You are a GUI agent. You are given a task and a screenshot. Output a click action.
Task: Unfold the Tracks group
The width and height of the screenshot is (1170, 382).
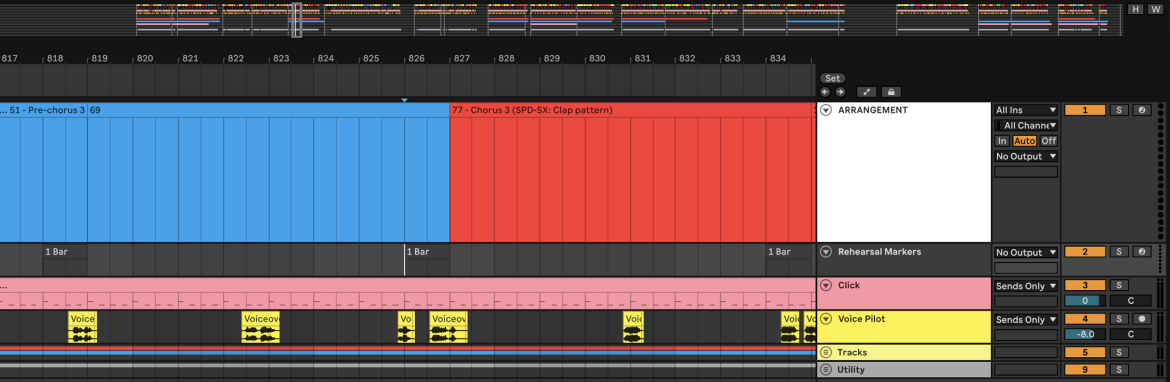pos(826,352)
